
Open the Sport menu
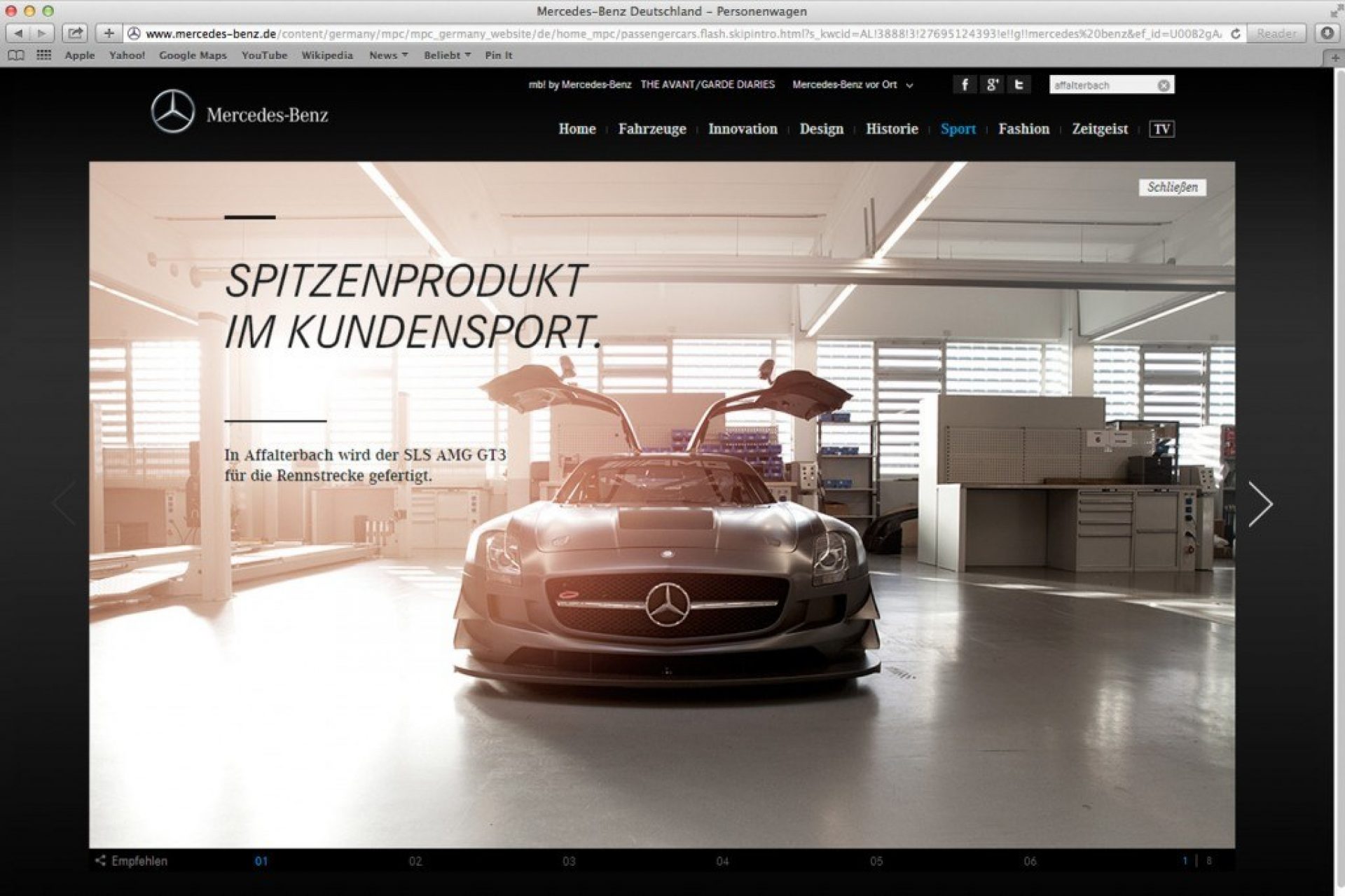958,129
